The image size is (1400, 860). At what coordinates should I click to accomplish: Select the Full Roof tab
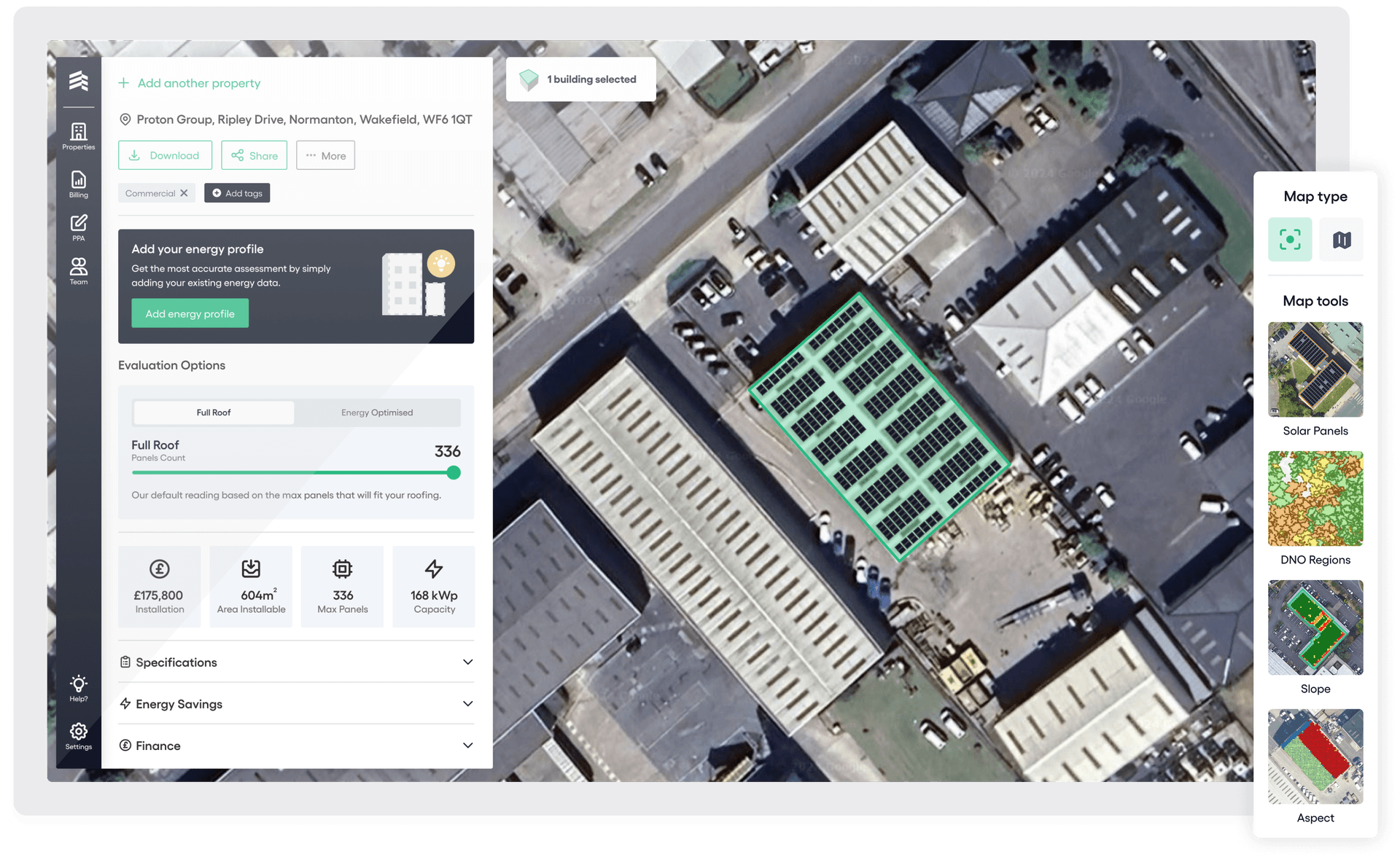coord(214,413)
